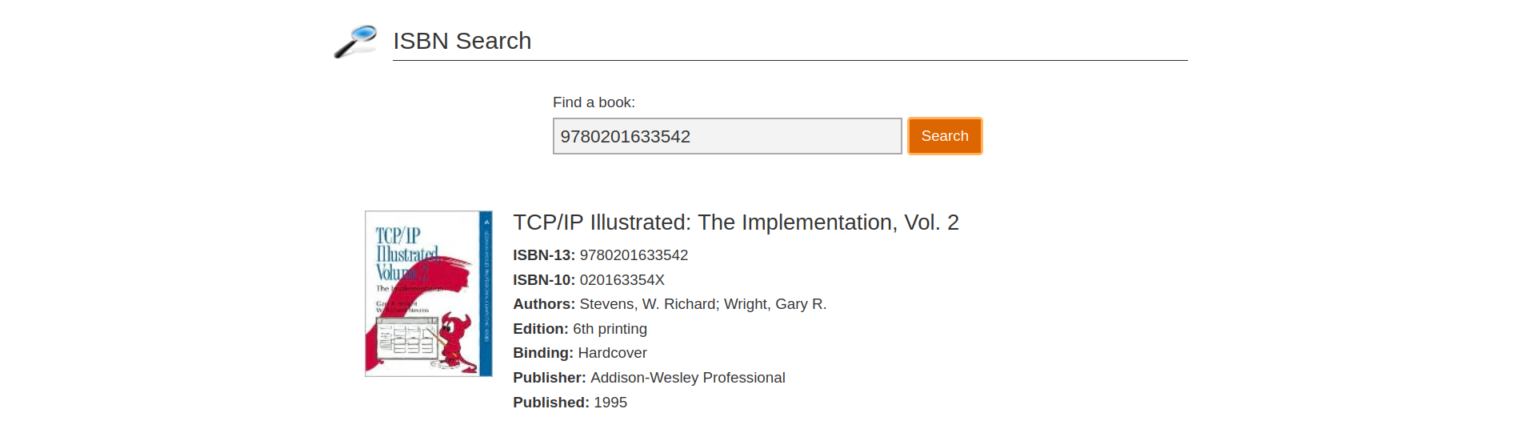Image resolution: width=1536 pixels, height=433 pixels.
Task: Click the bold Edition label
Action: pos(540,329)
